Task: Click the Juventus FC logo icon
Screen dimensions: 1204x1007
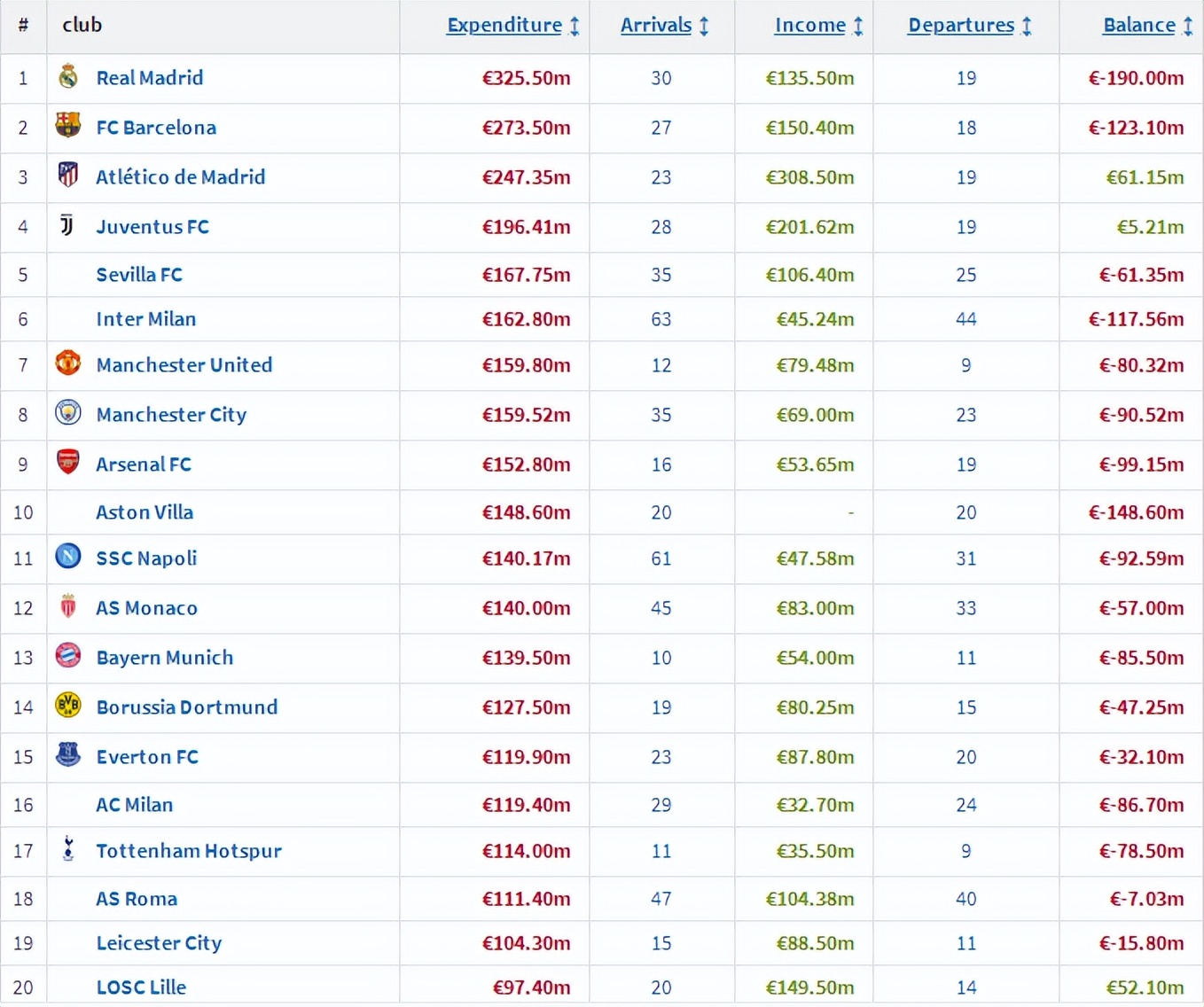Action: pos(67,225)
